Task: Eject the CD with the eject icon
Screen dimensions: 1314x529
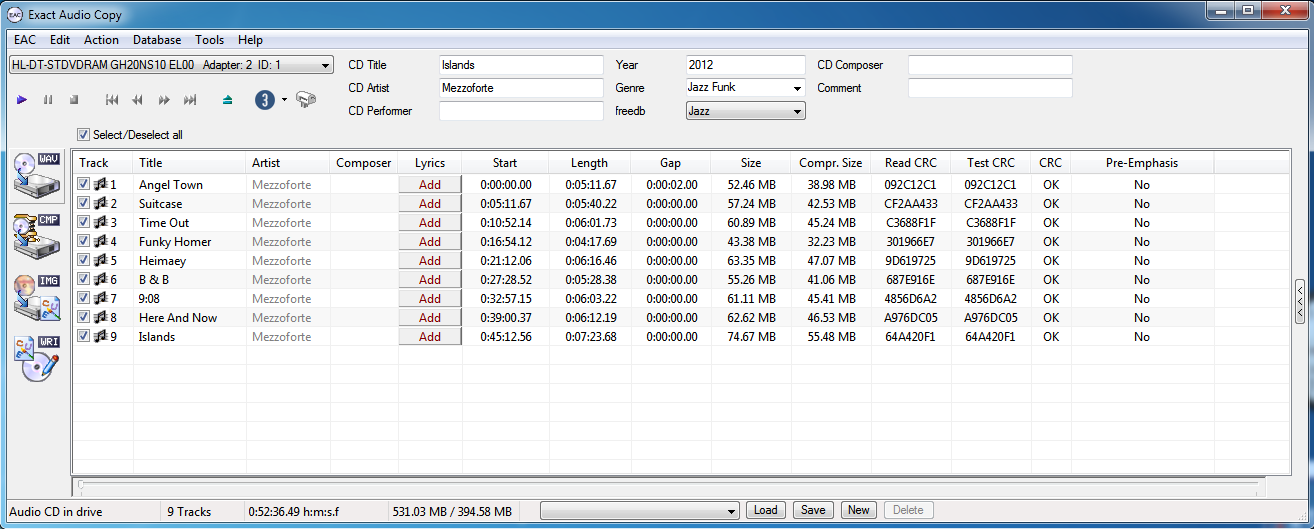Action: pos(228,100)
